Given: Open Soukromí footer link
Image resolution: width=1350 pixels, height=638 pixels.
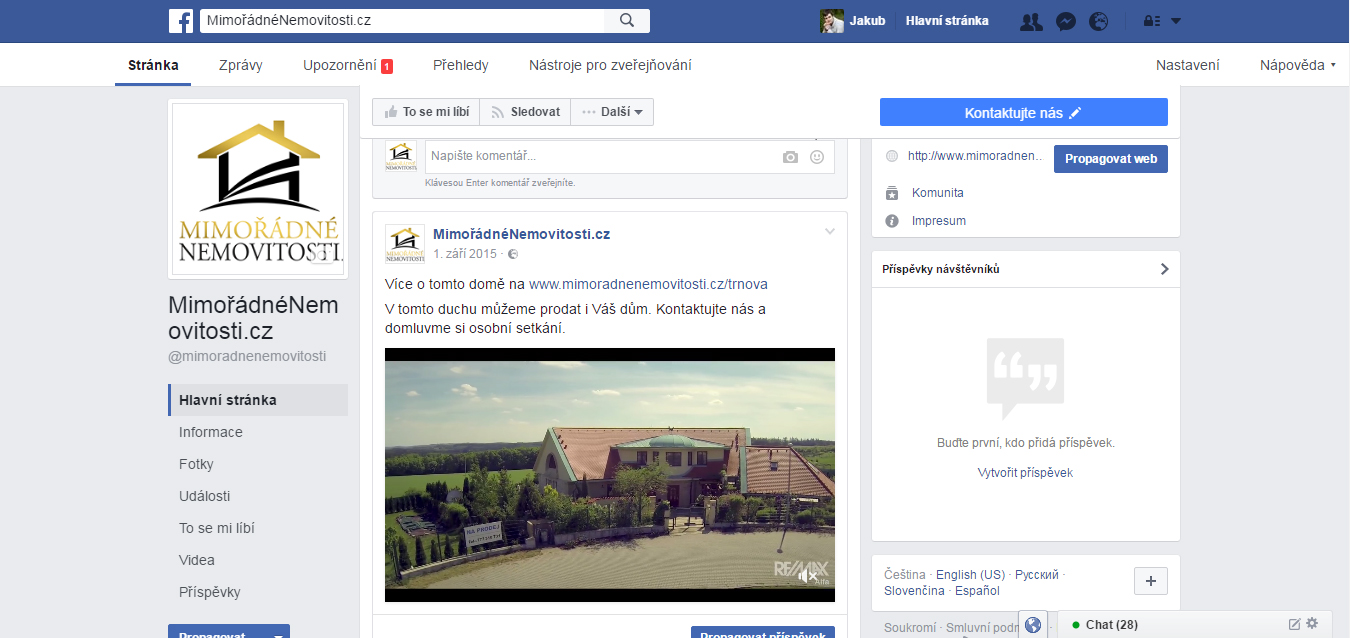Looking at the screenshot, I should click(910, 628).
